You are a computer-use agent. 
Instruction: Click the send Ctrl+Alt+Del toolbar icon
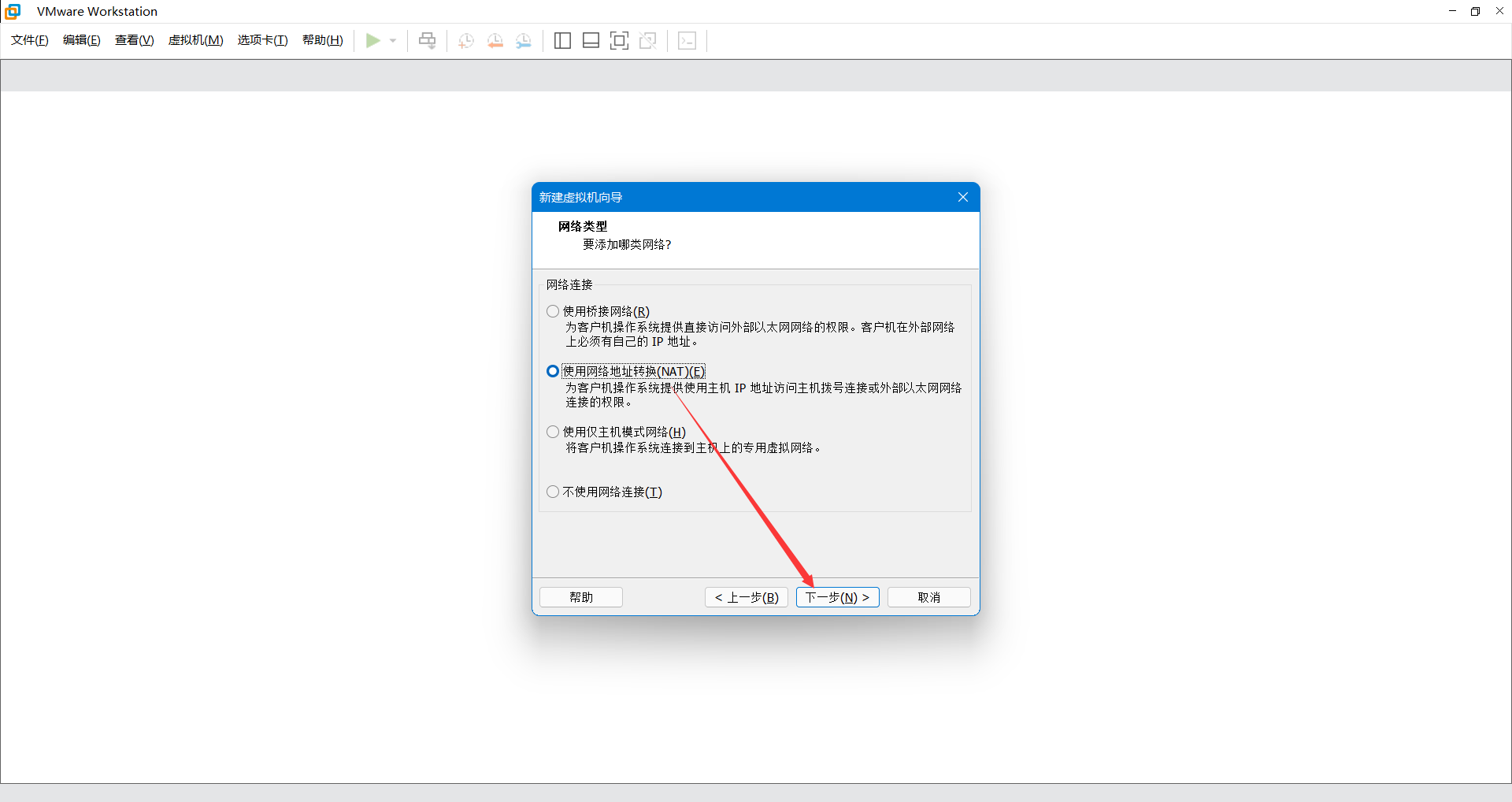[x=427, y=40]
